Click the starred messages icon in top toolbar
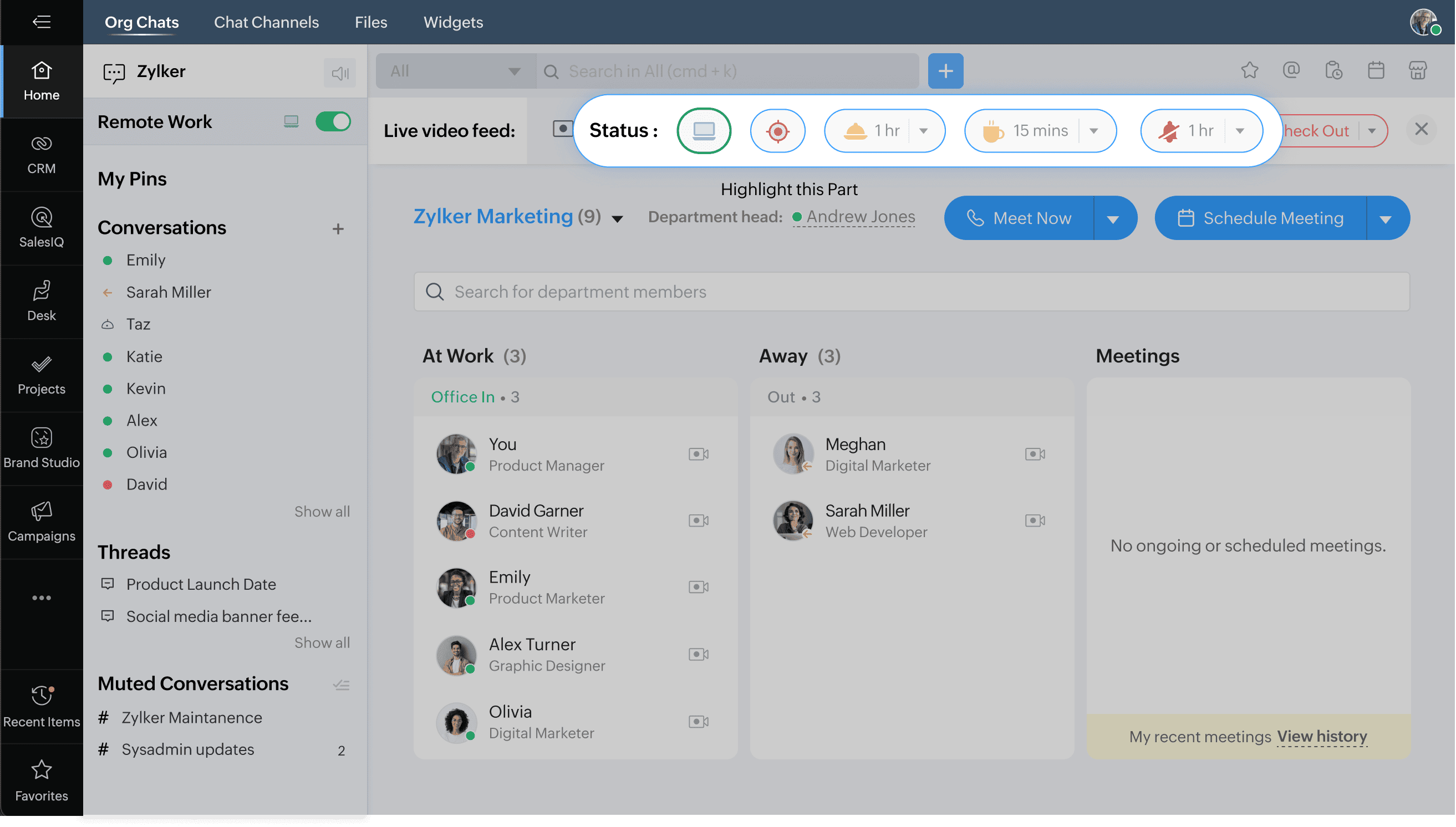 click(1249, 70)
